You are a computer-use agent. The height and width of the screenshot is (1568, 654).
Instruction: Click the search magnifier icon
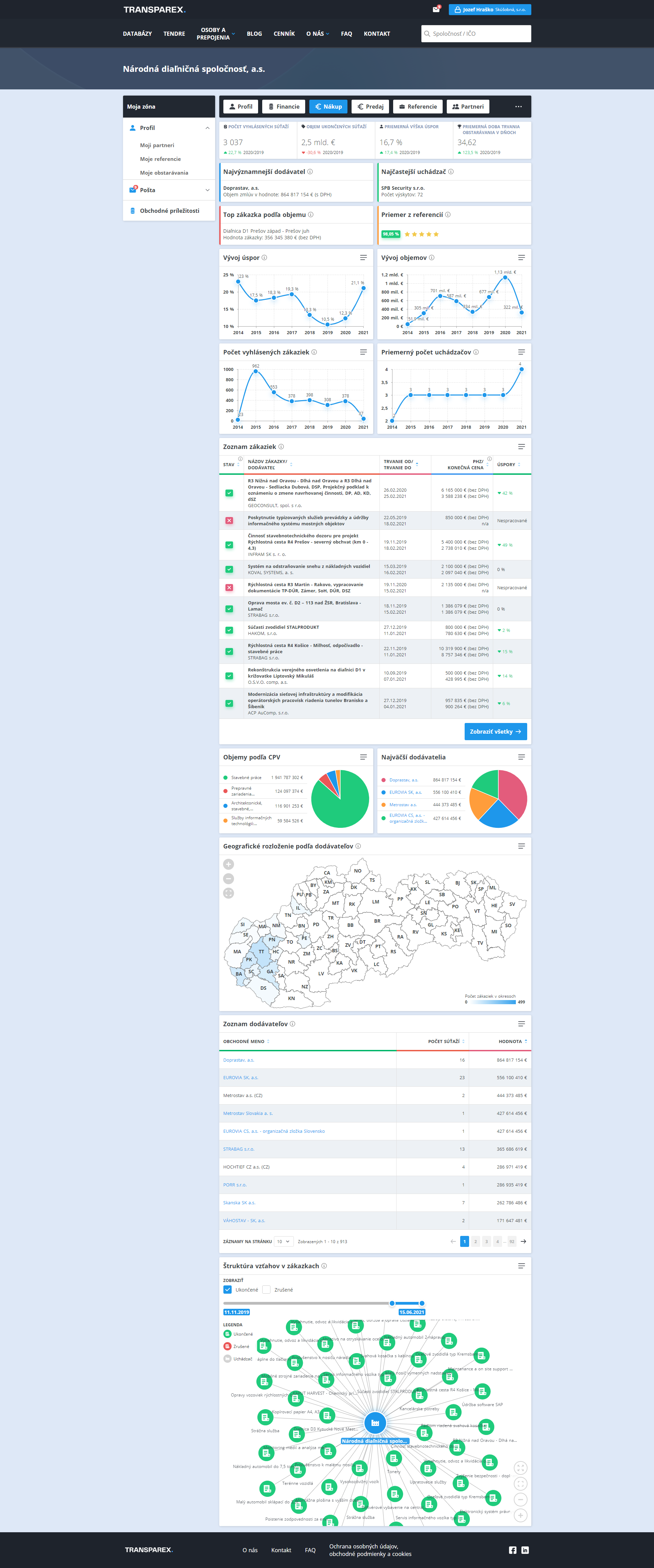[x=427, y=33]
